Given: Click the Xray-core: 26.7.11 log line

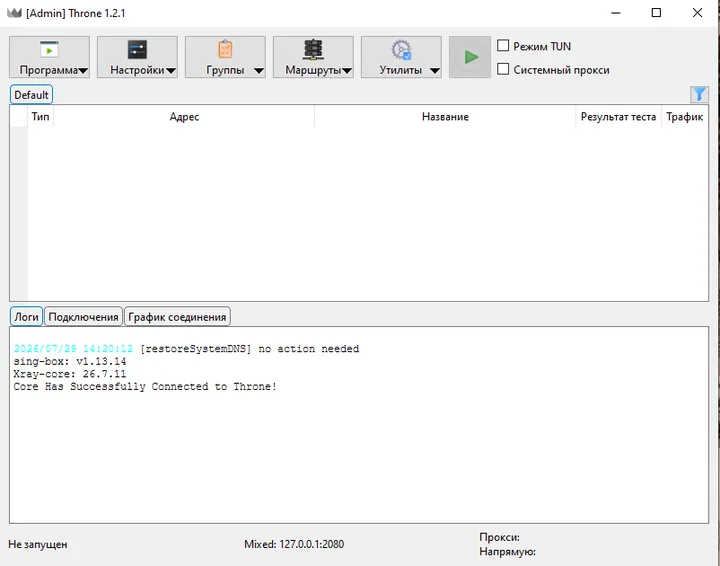Looking at the screenshot, I should (70, 374).
